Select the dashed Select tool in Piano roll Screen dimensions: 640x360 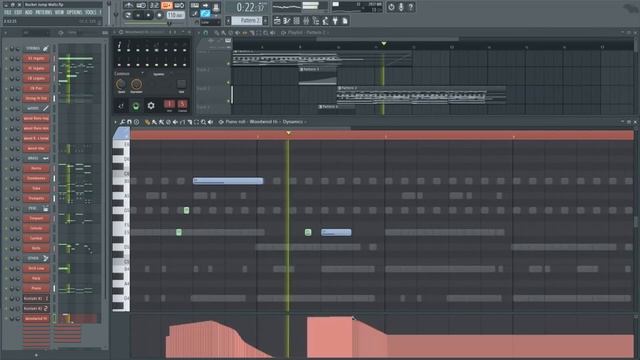click(196, 122)
